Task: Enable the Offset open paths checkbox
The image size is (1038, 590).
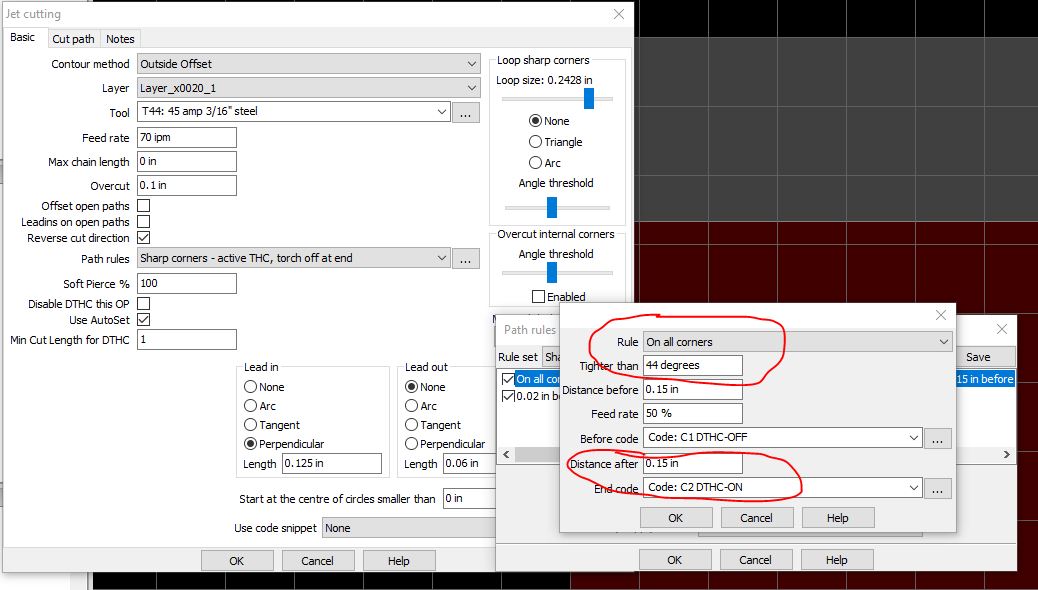Action: pos(145,205)
